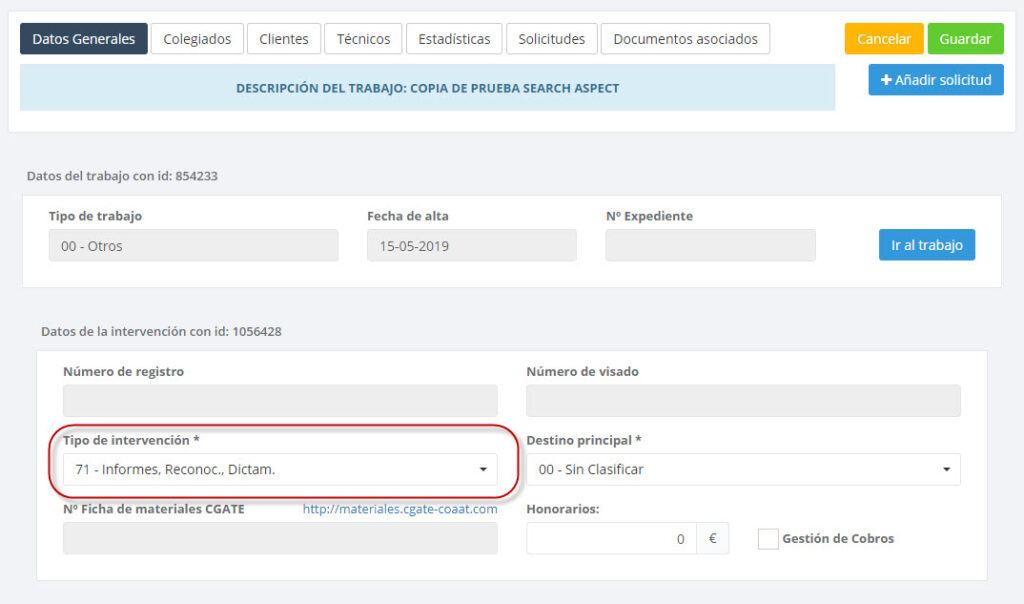The image size is (1024, 604).
Task: Select the Estadísticas tab
Action: (454, 39)
